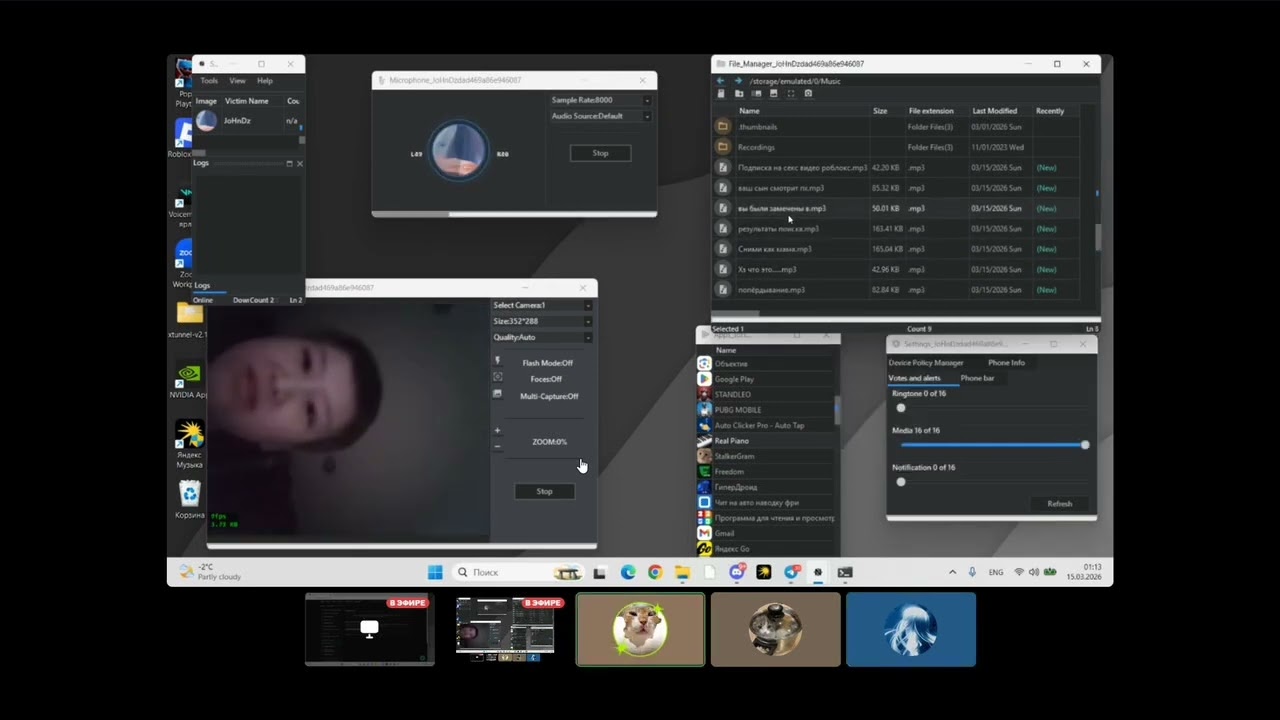Image resolution: width=1280 pixels, height=720 pixels.
Task: Select "Freedom" in the apps list
Action: pyautogui.click(x=729, y=471)
